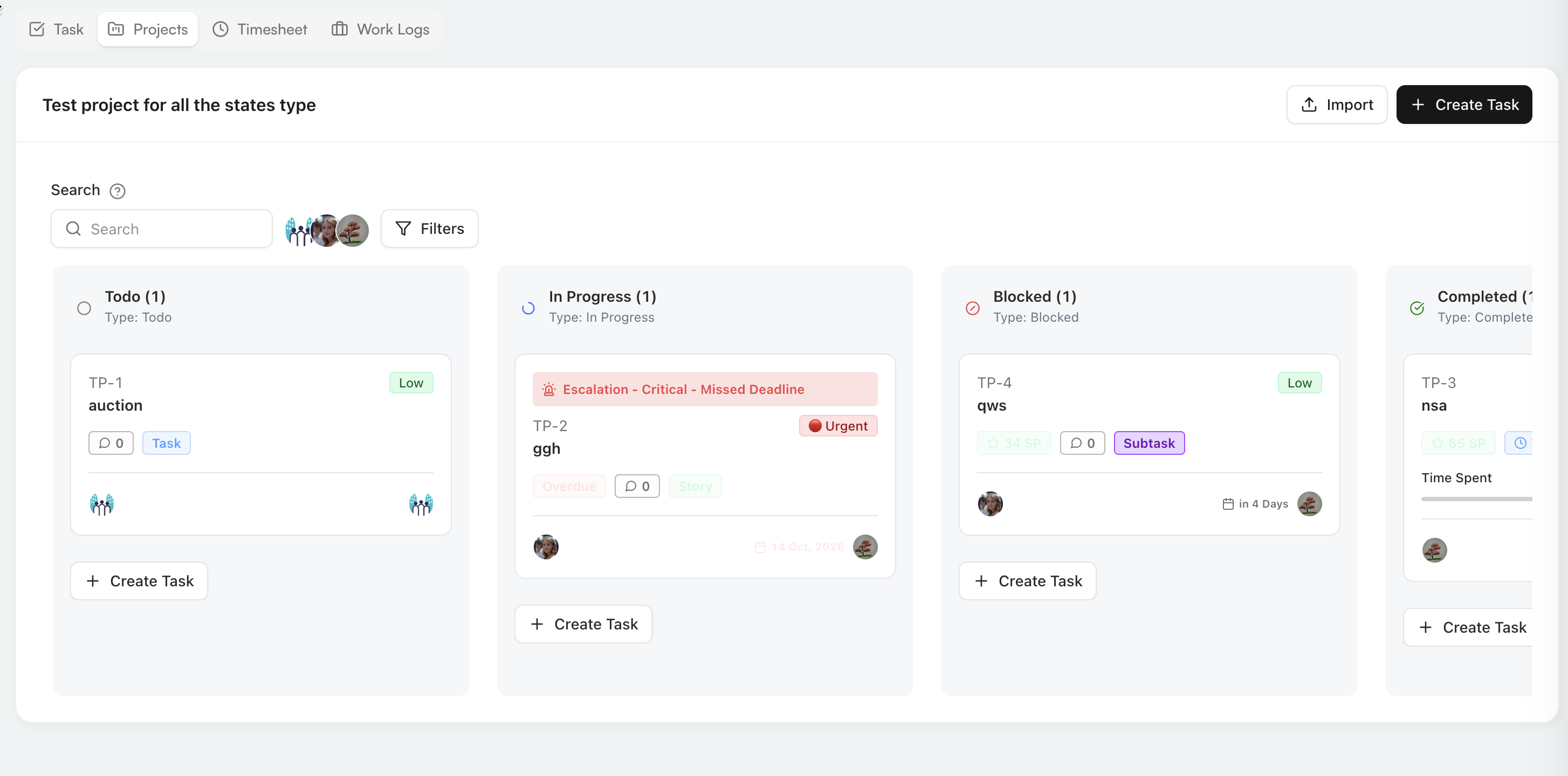Click the Low priority badge on TP-4

[x=1299, y=383]
